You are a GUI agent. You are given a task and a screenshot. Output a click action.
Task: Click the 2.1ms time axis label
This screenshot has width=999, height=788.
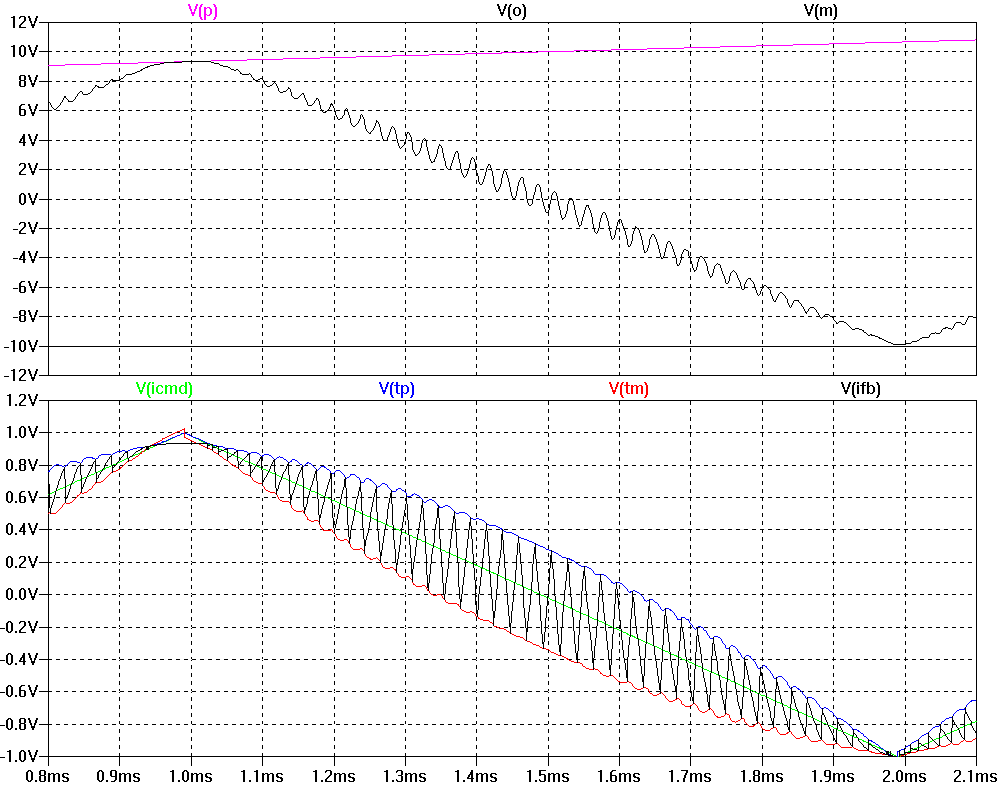pos(975,776)
